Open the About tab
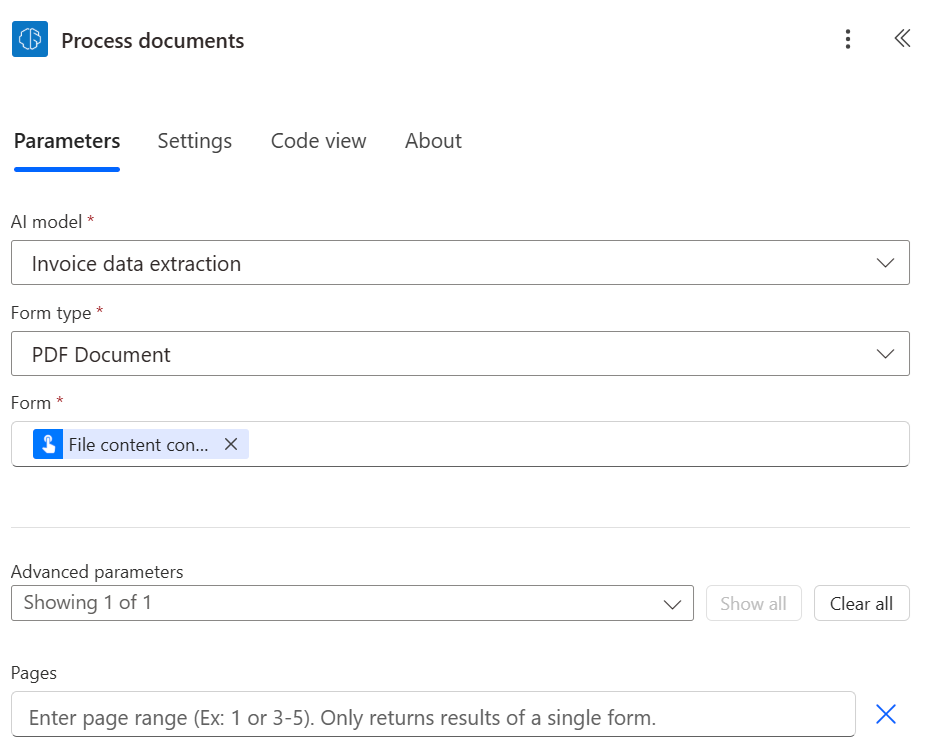This screenshot has height=744, width=926. [x=432, y=141]
